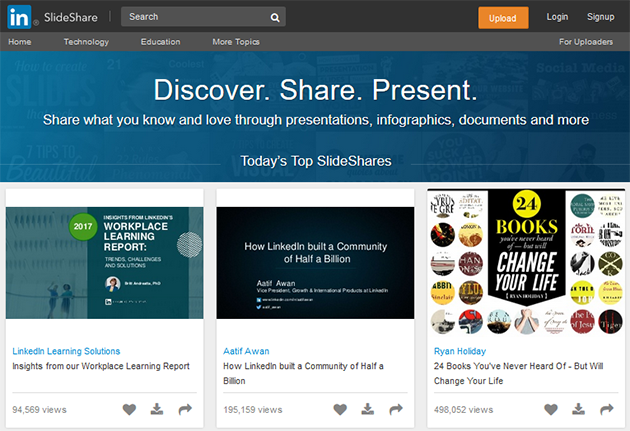Click the search magnifier icon

pyautogui.click(x=275, y=17)
